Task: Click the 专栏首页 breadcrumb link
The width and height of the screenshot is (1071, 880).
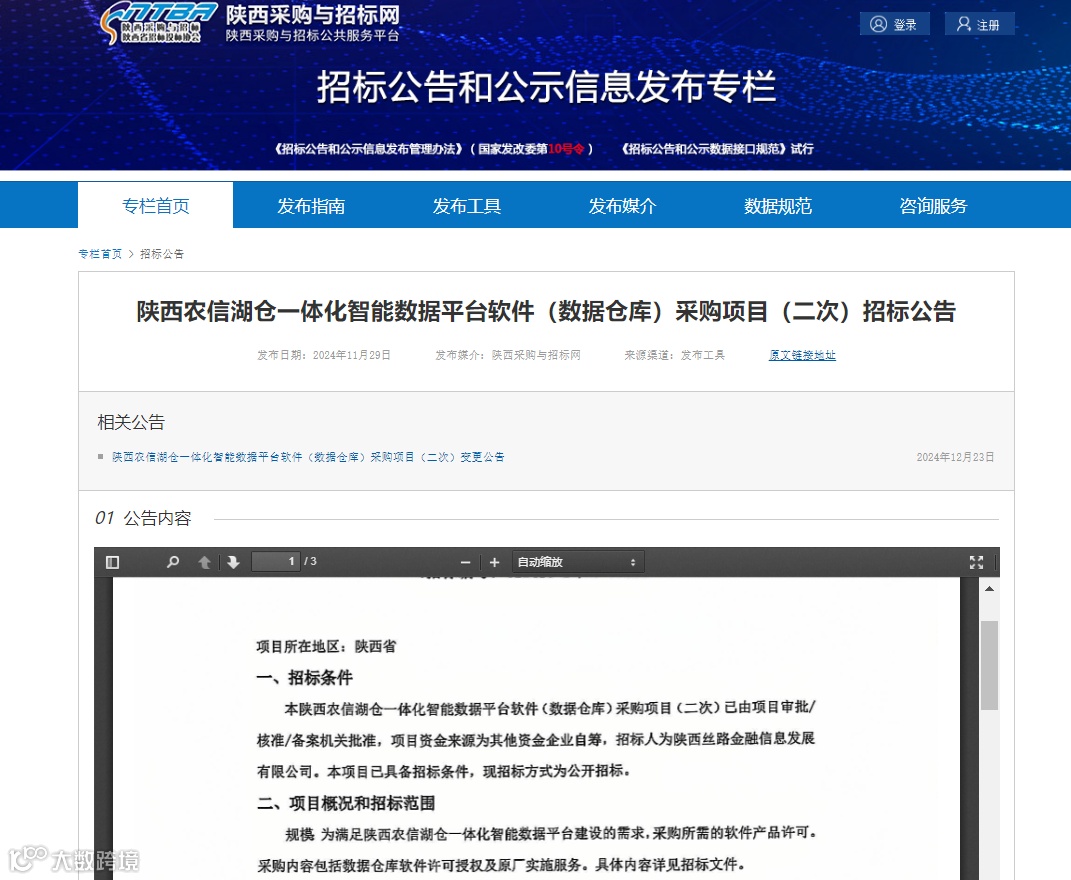Action: coord(100,254)
